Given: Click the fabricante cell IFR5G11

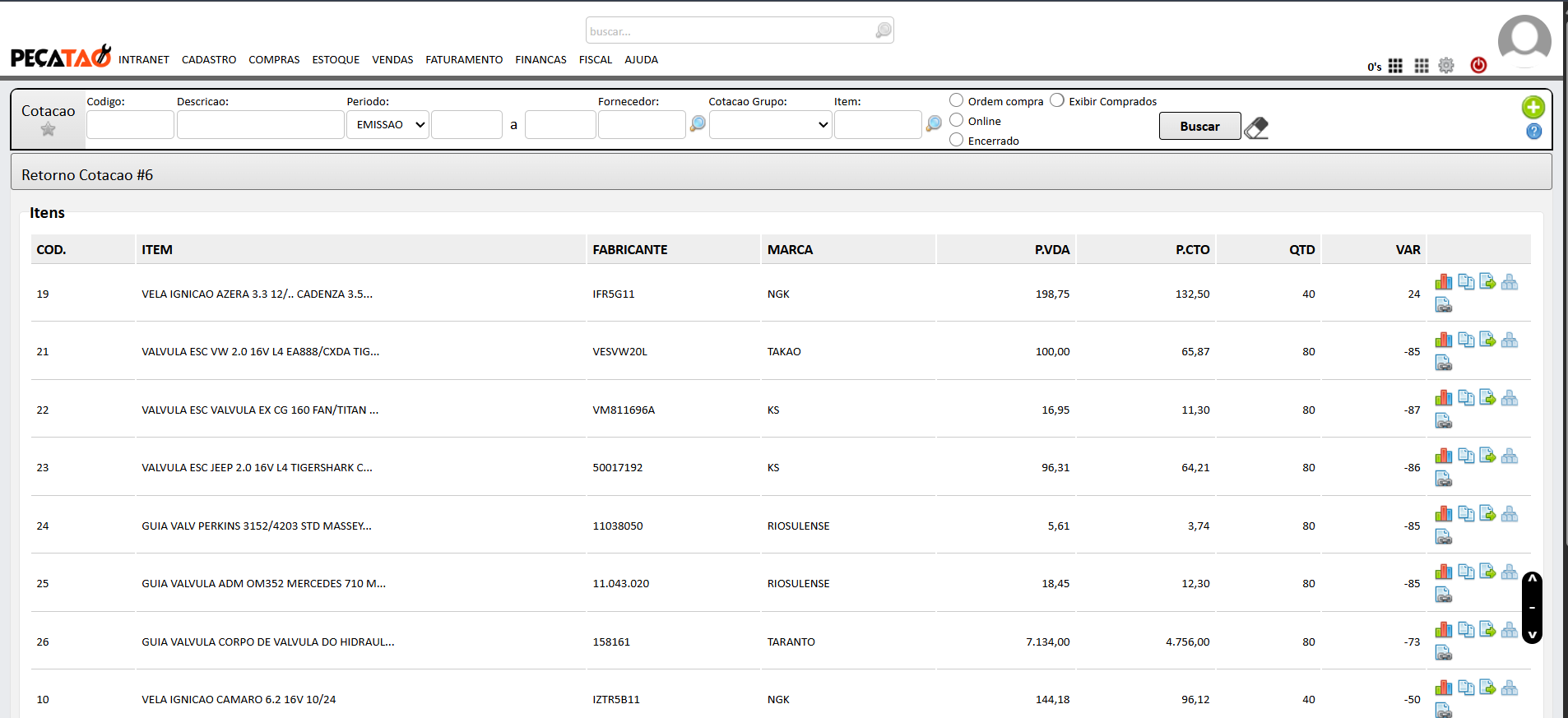Looking at the screenshot, I should click(614, 294).
